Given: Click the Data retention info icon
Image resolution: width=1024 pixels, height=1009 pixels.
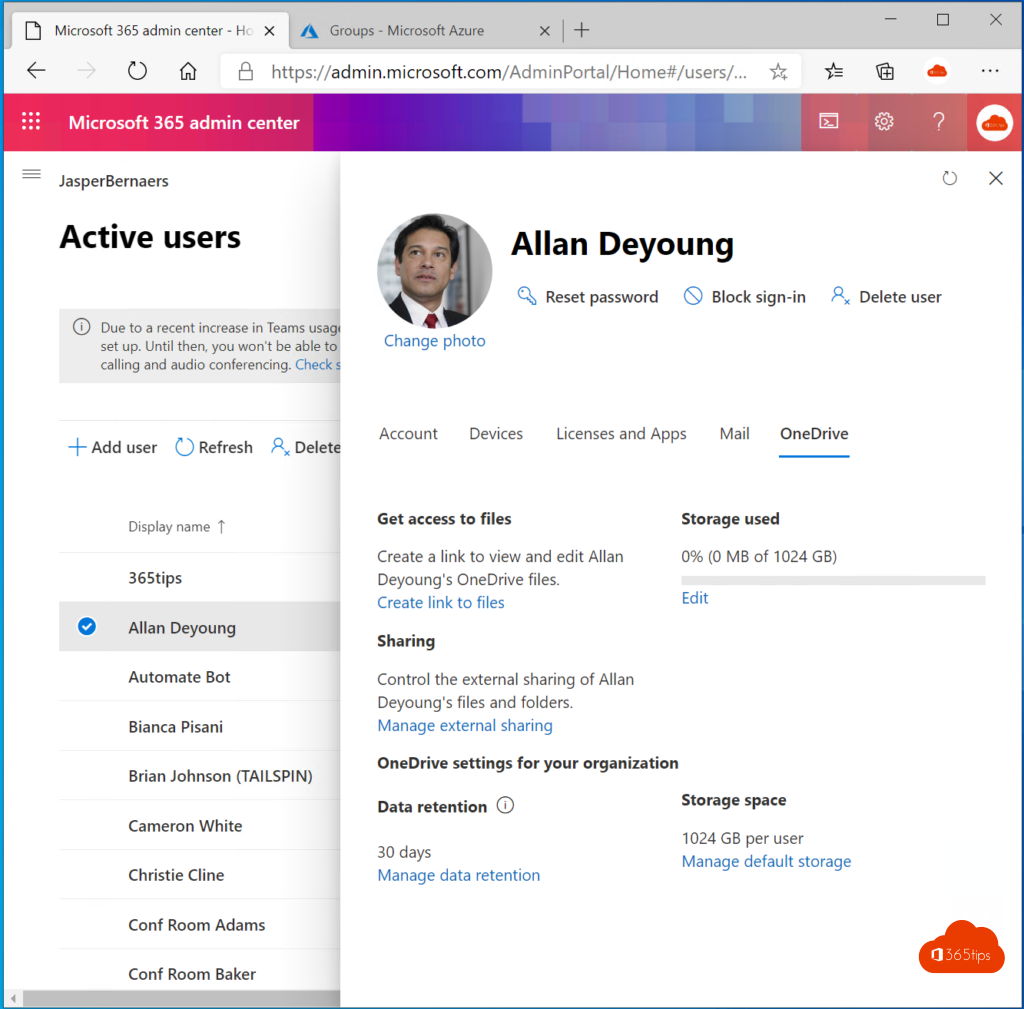Looking at the screenshot, I should coord(505,806).
